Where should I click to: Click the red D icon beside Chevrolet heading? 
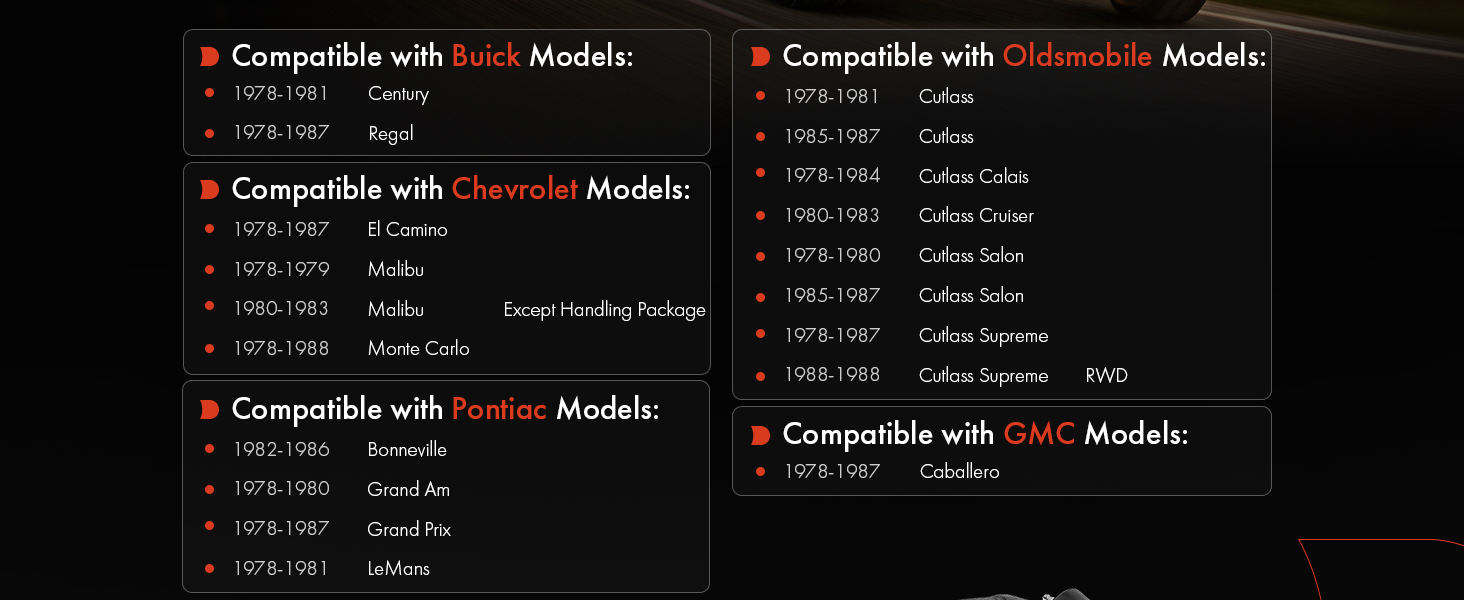209,190
